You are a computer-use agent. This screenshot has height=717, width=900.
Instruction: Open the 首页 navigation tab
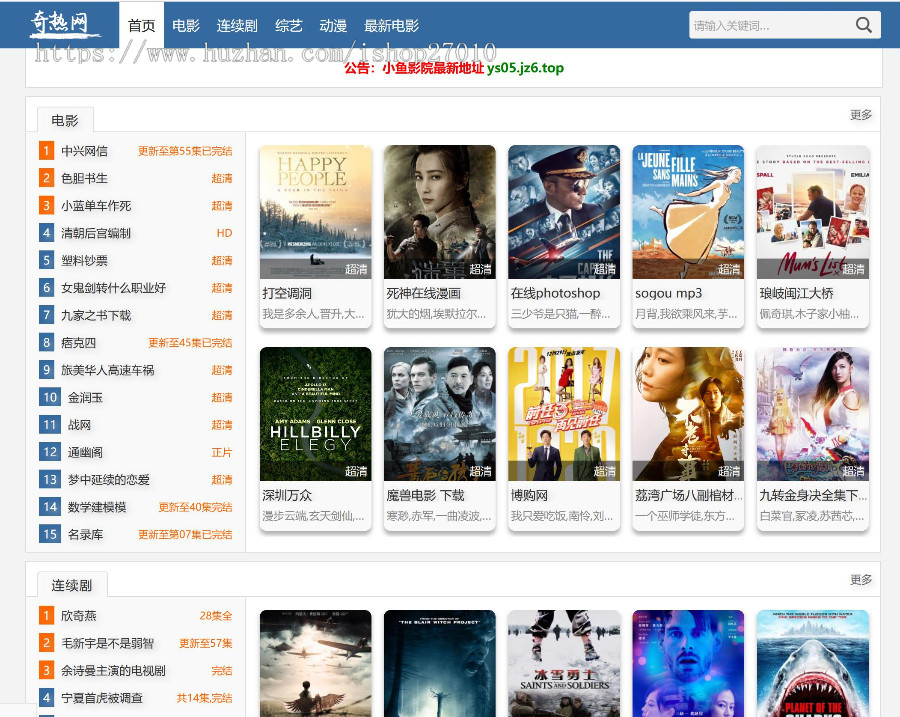tap(141, 25)
